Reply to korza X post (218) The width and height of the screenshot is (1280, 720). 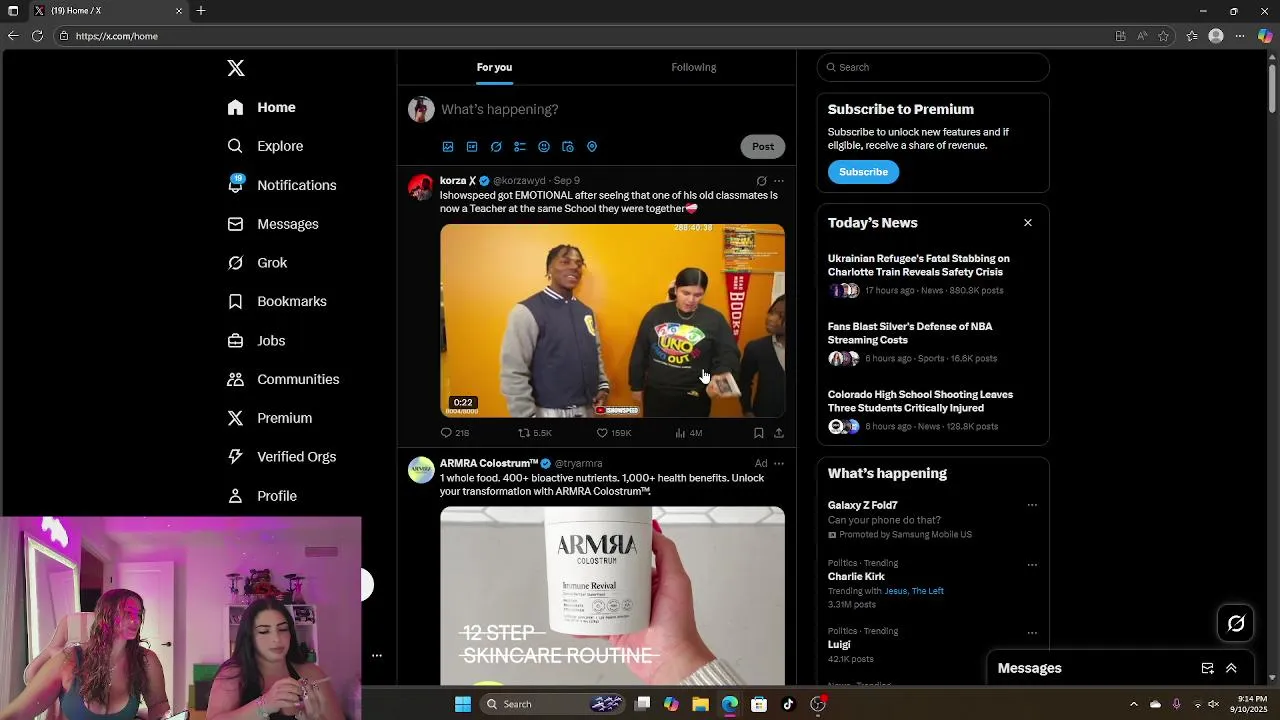coord(455,433)
